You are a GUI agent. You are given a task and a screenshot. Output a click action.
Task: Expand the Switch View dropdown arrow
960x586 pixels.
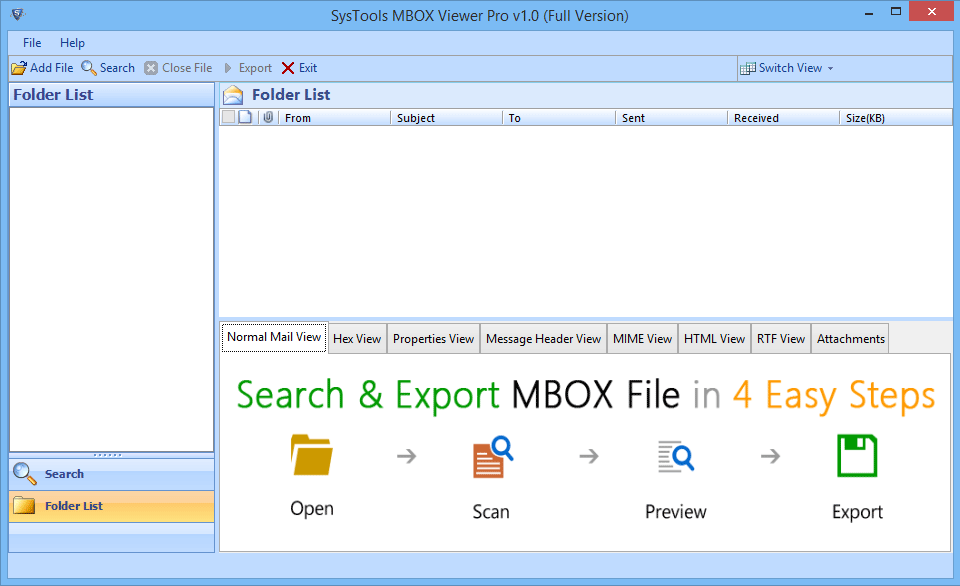(830, 69)
